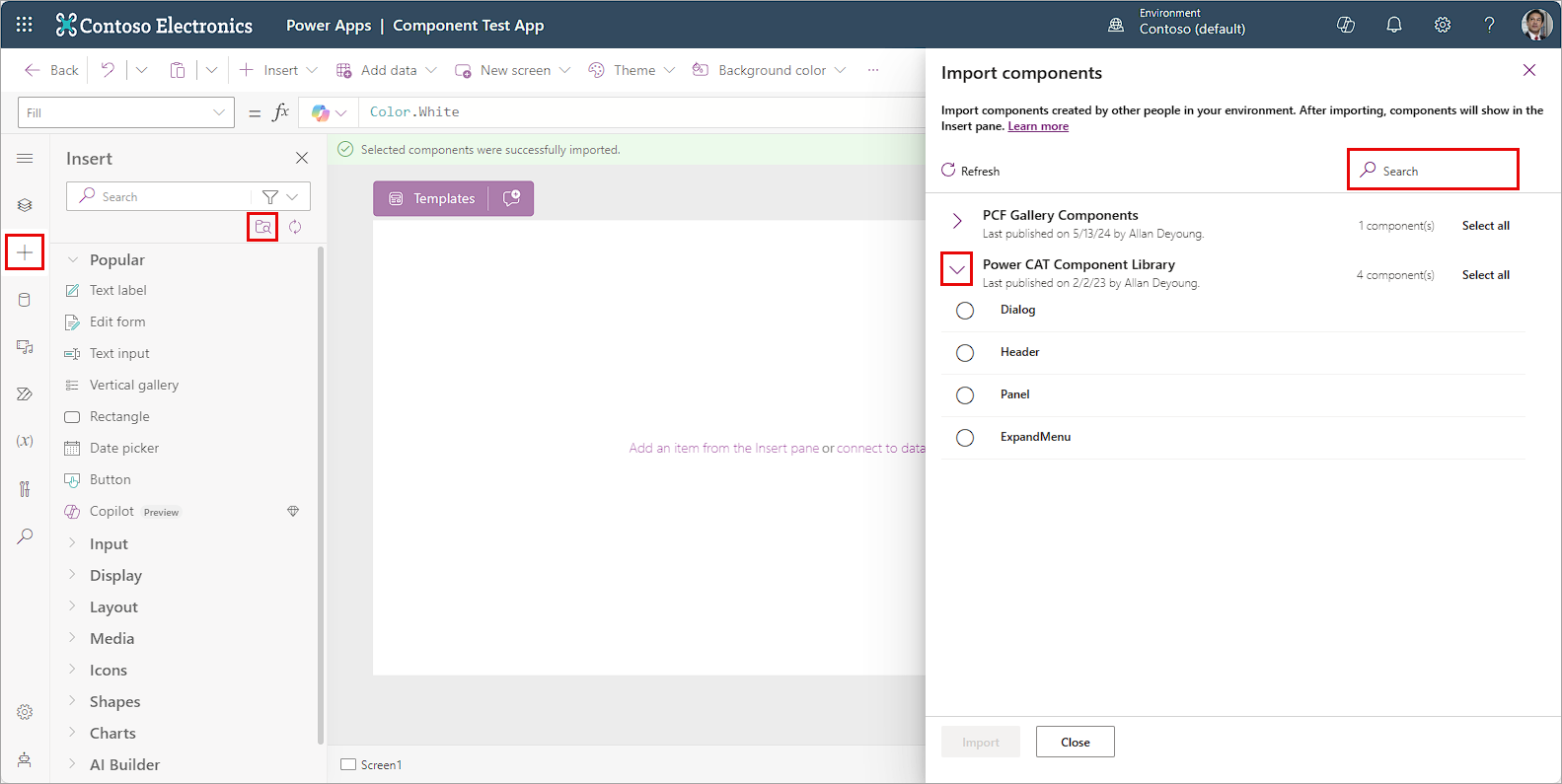Collapse the Popular category
This screenshot has width=1562, height=784.
coord(72,259)
